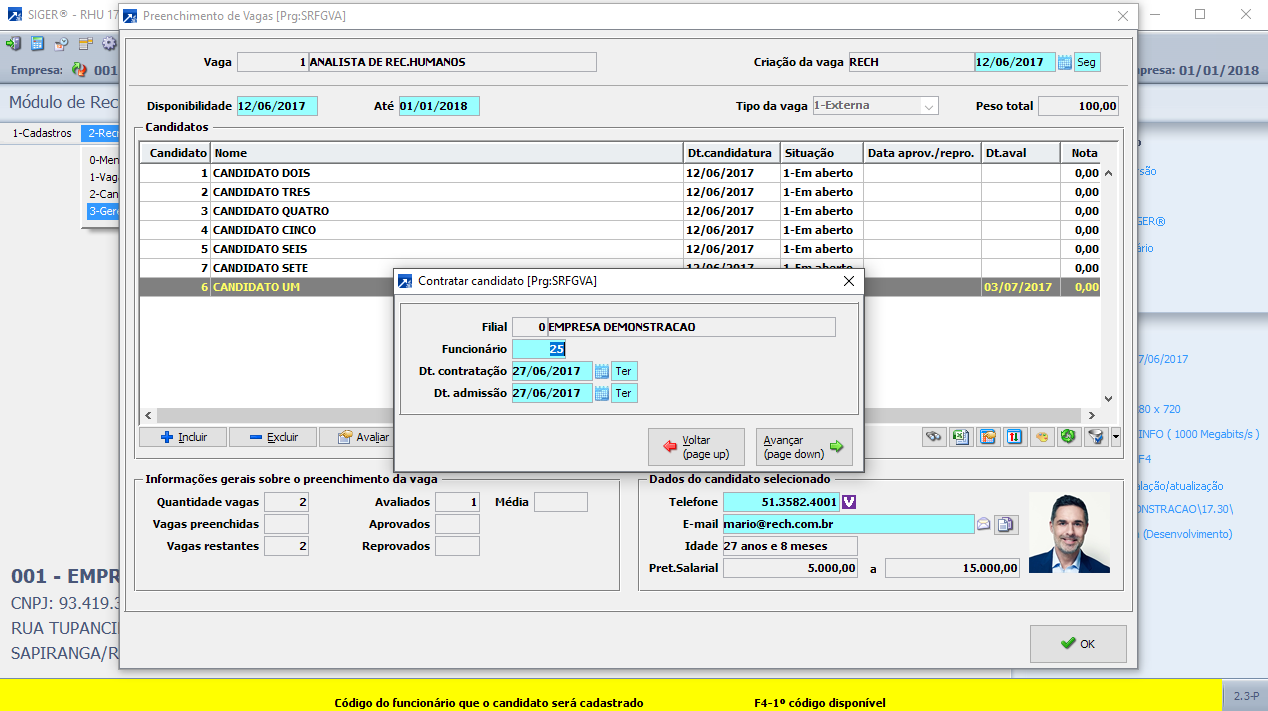Click the envelope icon beside E-mail
This screenshot has width=1268, height=711.
coord(983,524)
